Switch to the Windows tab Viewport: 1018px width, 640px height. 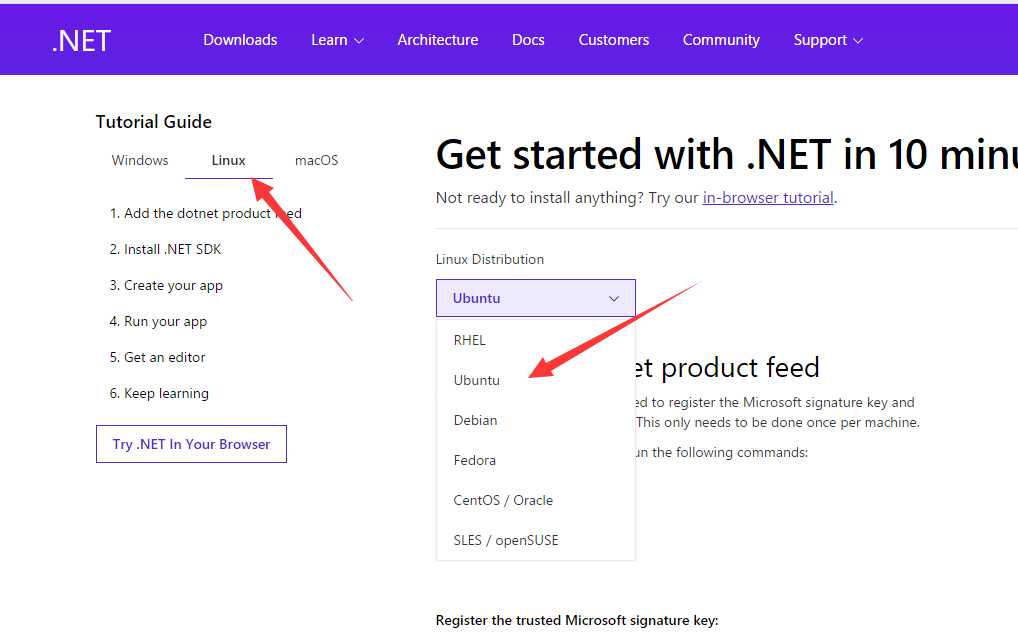(x=140, y=160)
